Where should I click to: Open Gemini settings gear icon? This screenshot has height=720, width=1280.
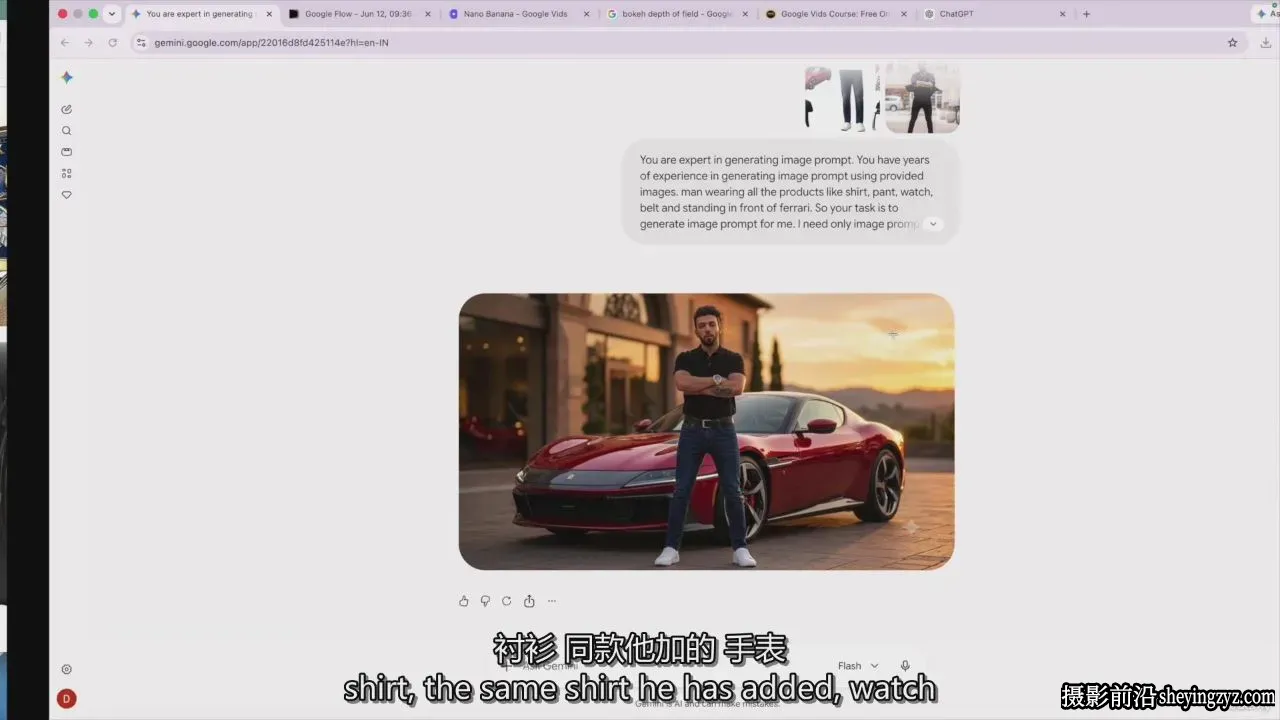pyautogui.click(x=67, y=669)
